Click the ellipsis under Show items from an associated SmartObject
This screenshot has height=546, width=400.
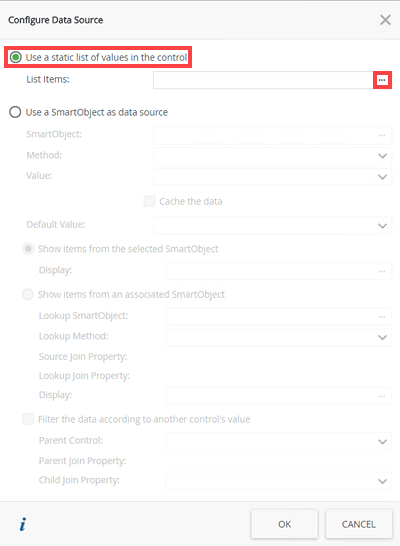tap(382, 396)
